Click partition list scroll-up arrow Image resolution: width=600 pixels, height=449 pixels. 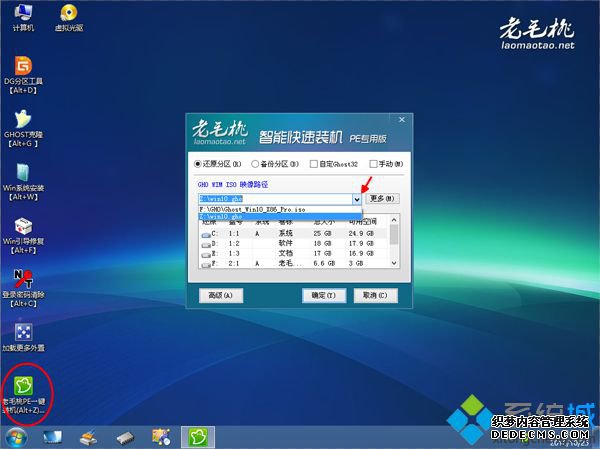click(394, 220)
